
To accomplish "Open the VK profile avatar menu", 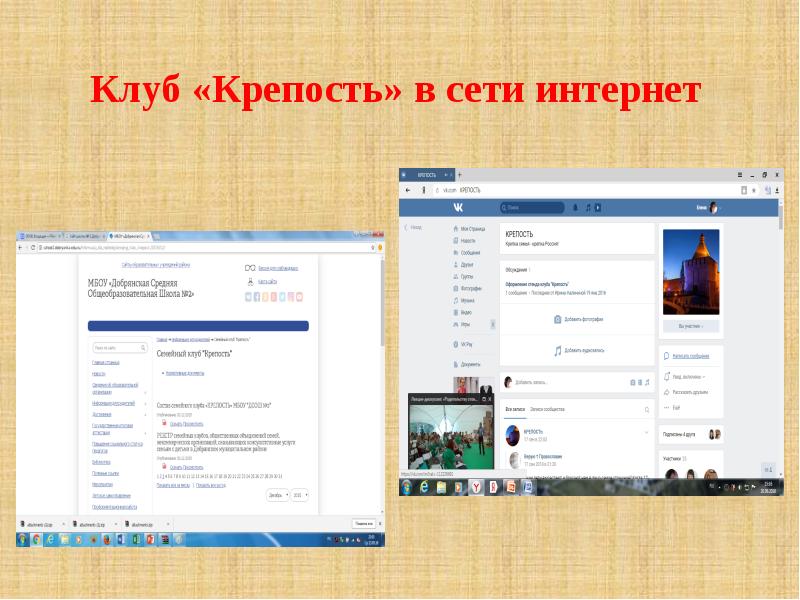I will [714, 208].
